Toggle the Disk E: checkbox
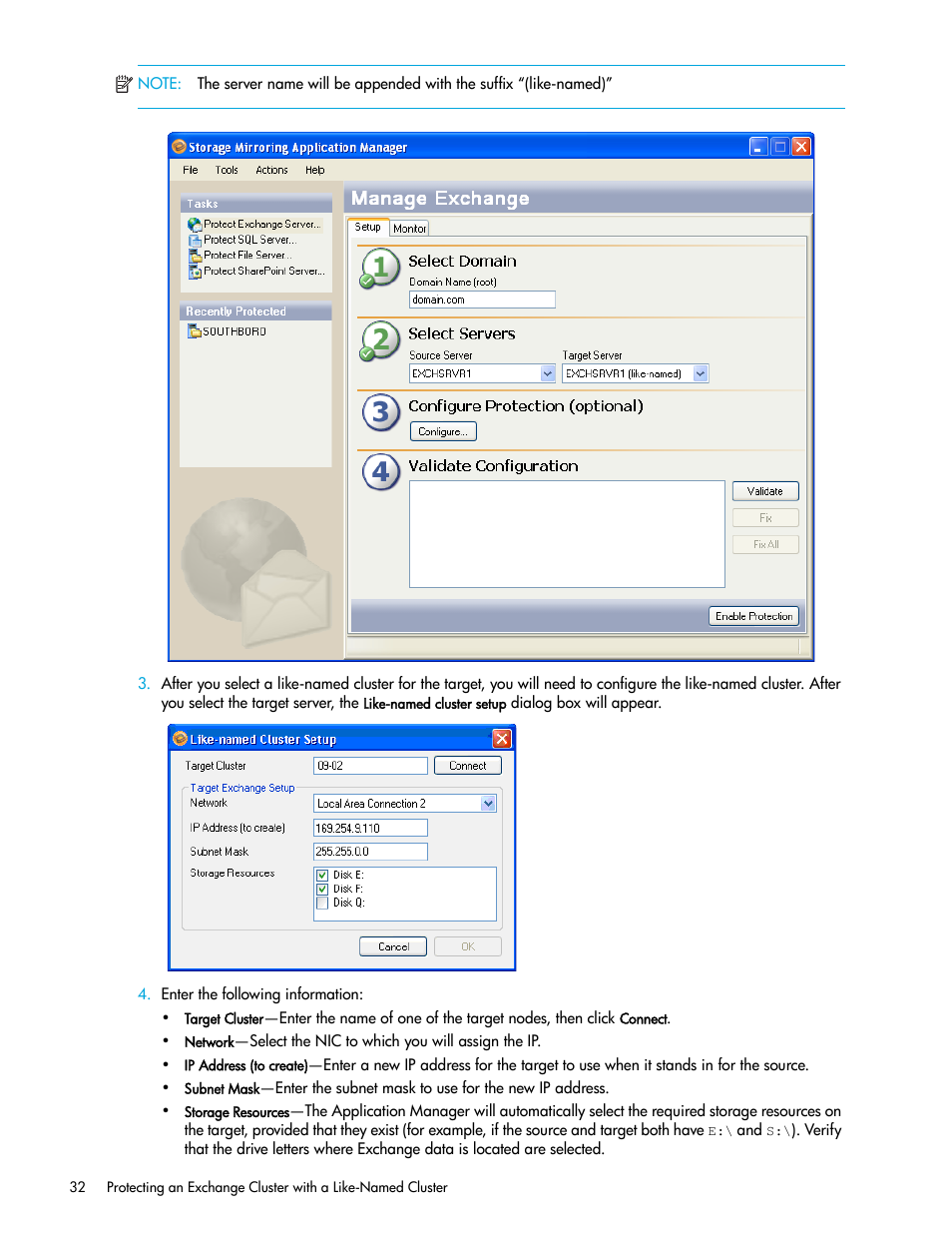Image resolution: width=952 pixels, height=1233 pixels. click(x=322, y=875)
